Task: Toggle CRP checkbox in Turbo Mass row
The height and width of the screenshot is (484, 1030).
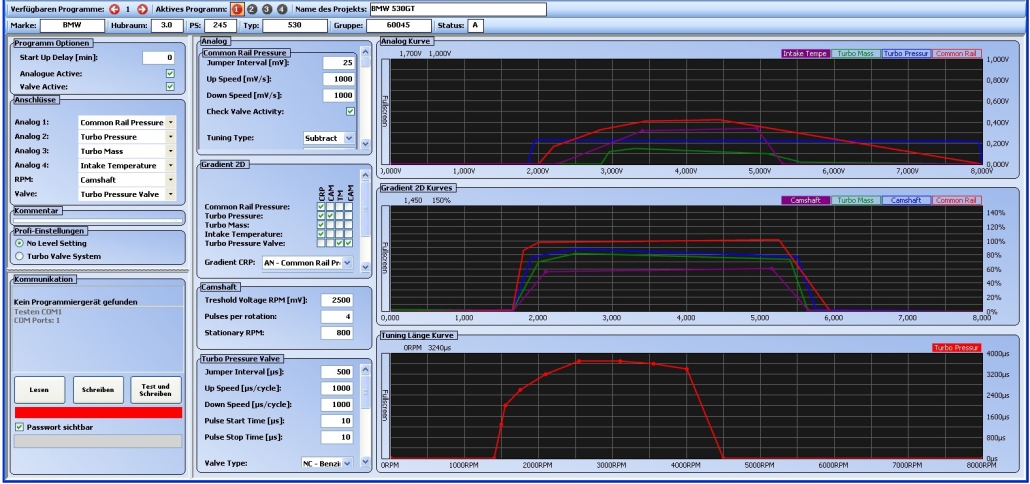Action: [x=321, y=225]
